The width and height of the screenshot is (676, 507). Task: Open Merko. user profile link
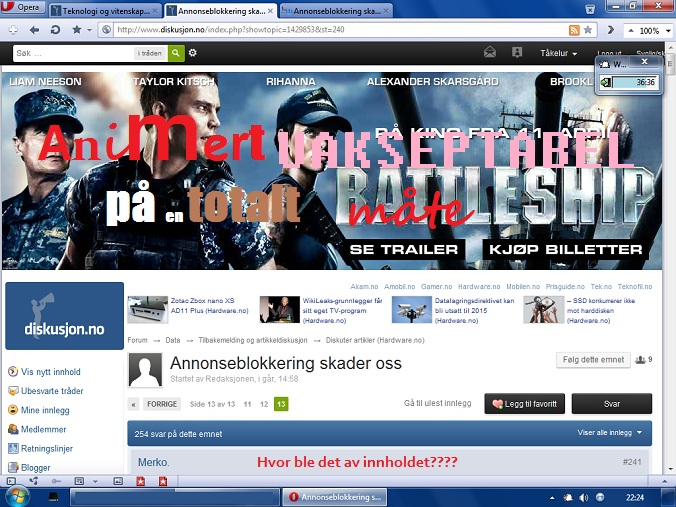pos(153,462)
